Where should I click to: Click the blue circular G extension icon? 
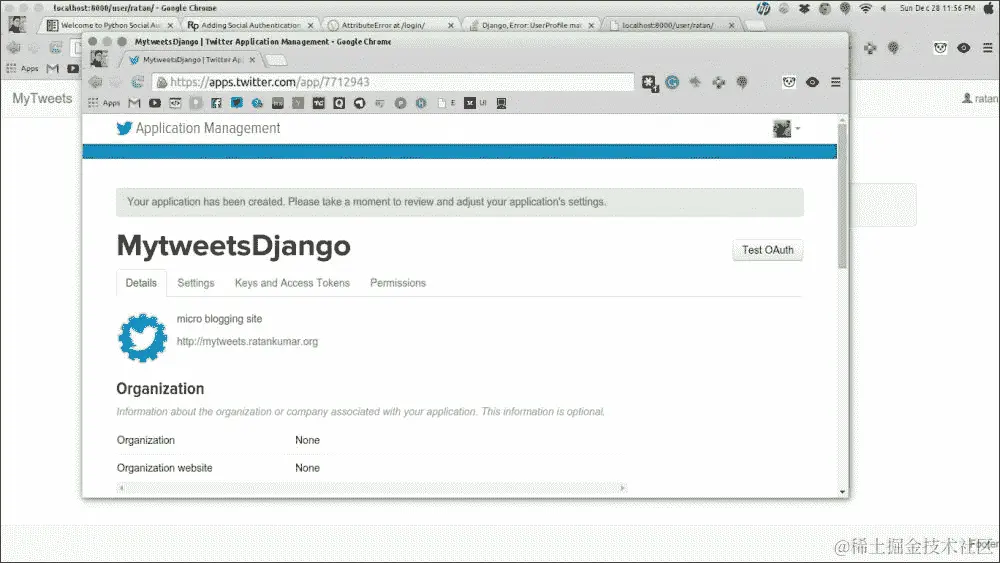(x=672, y=82)
